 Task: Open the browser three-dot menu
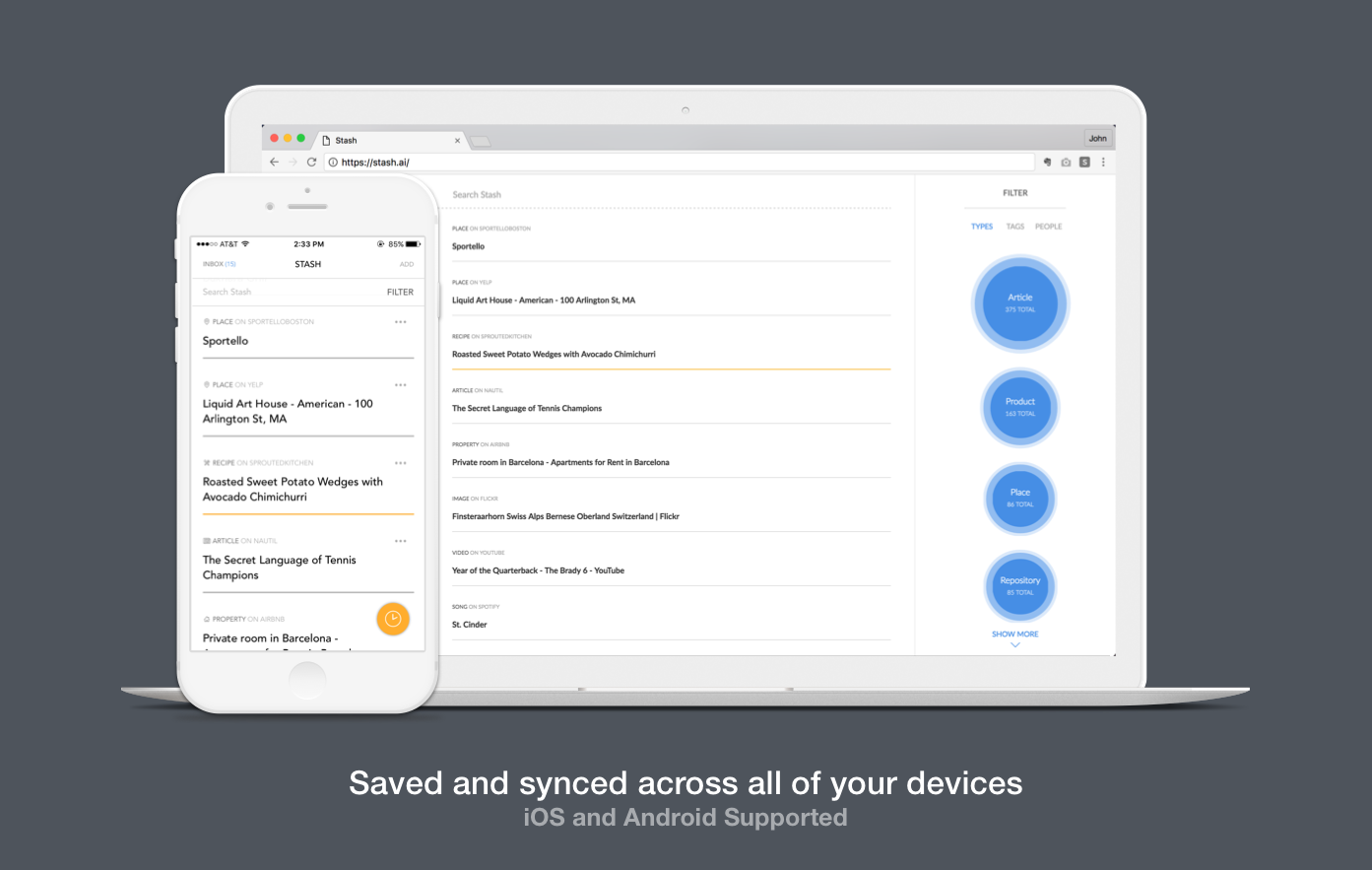click(1103, 163)
